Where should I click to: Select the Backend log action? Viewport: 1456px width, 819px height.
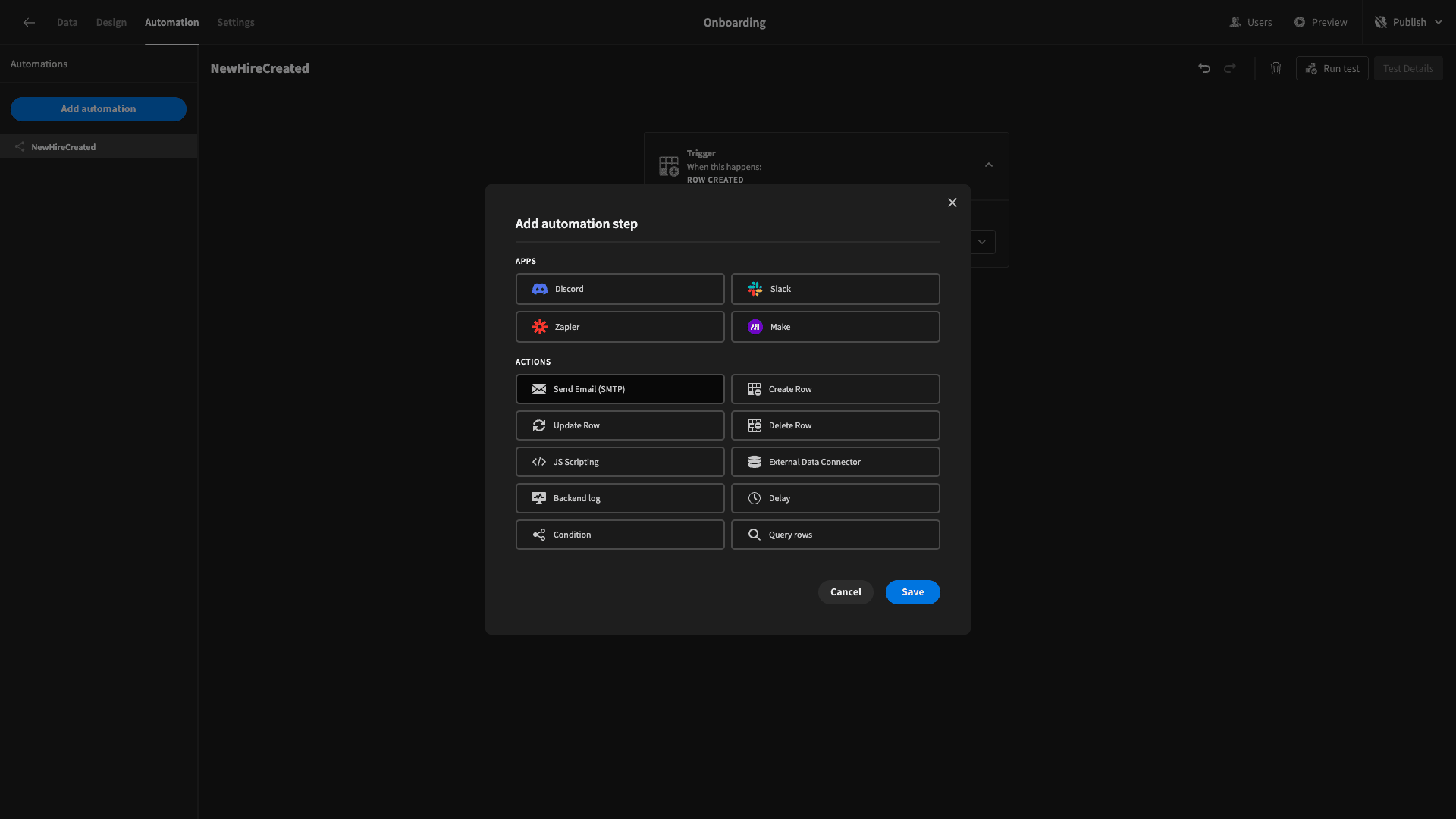tap(619, 498)
